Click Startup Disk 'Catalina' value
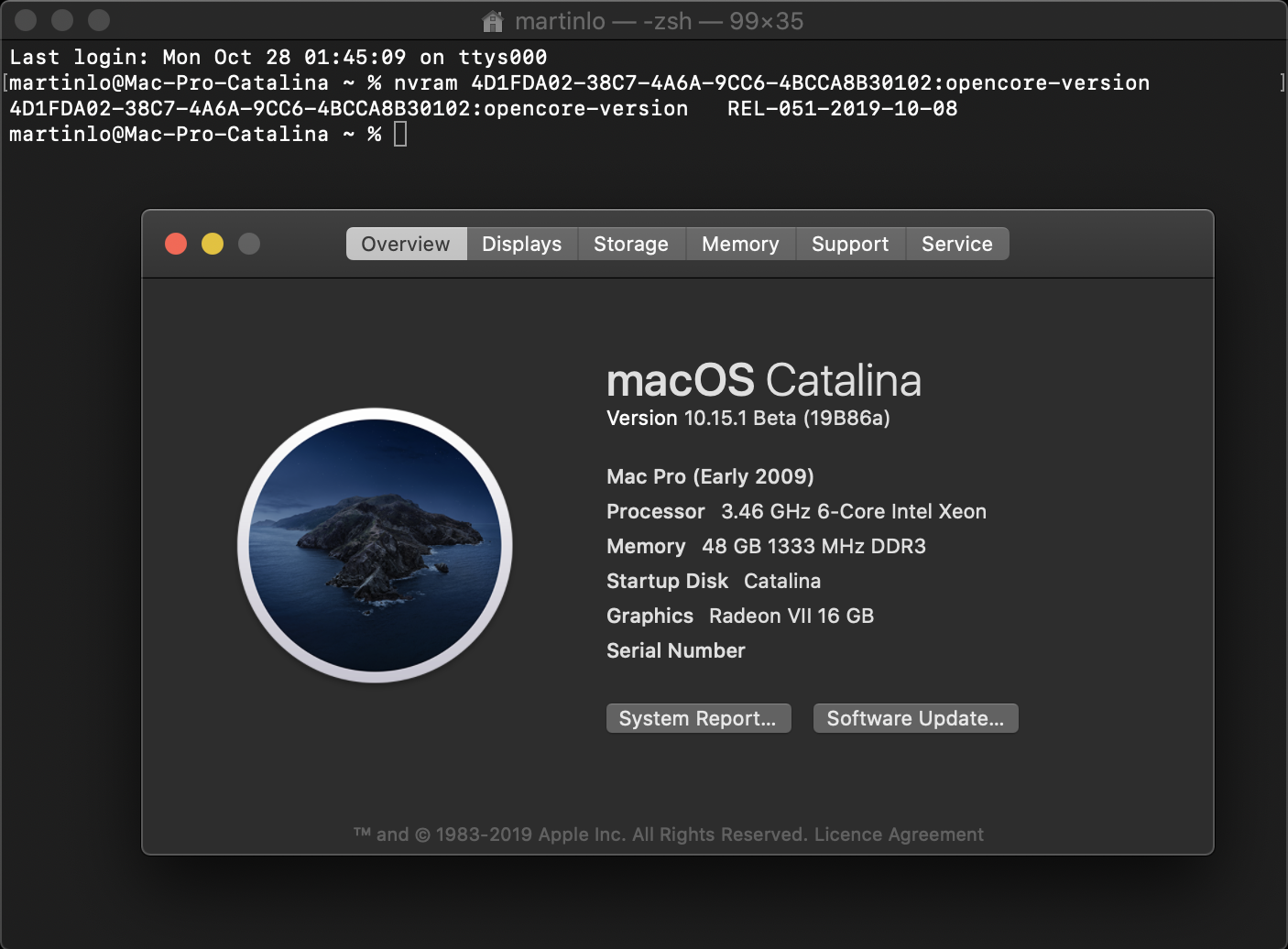The image size is (1288, 949). (782, 581)
